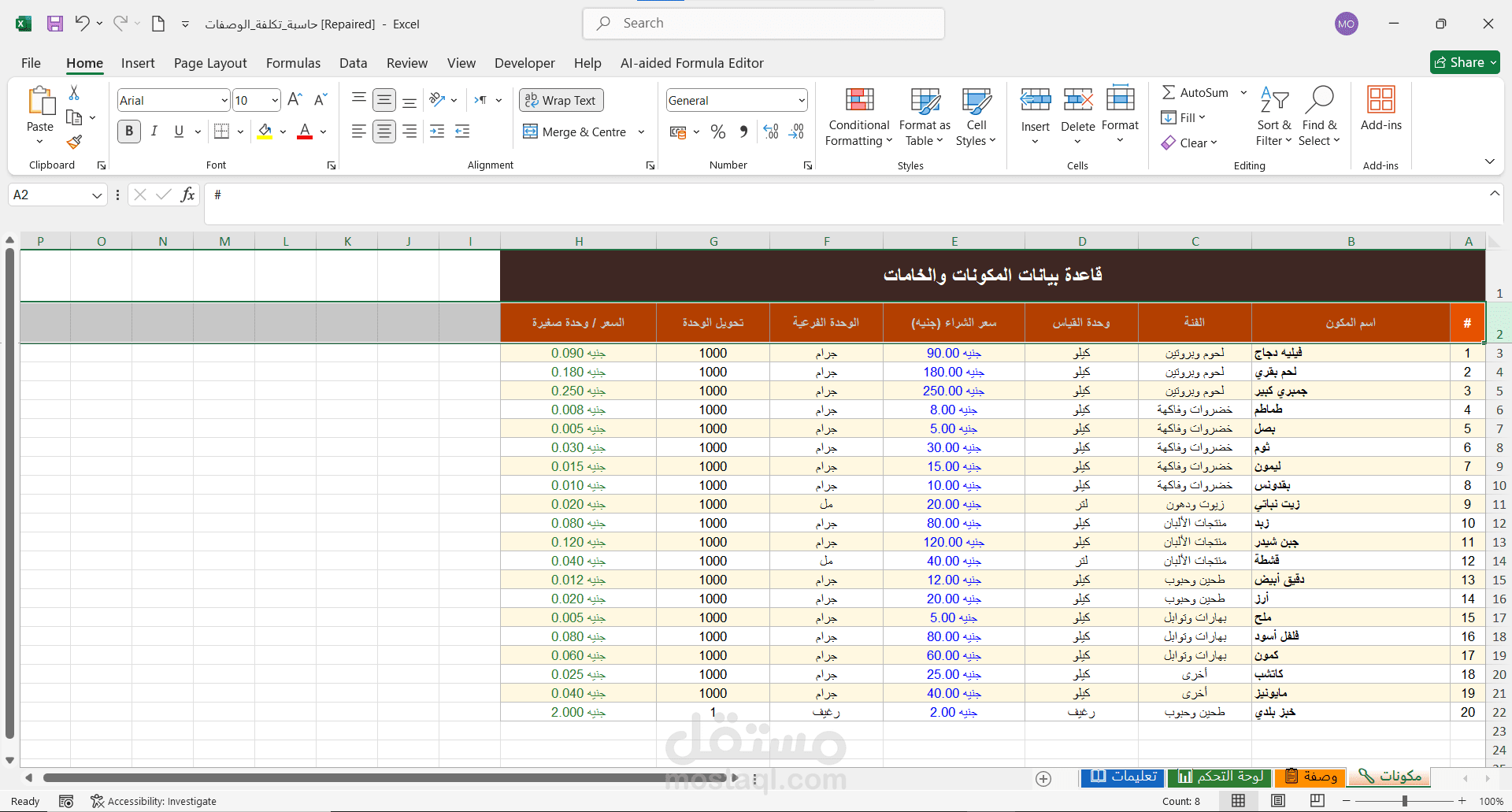Toggle Top Align vertical alignment

[359, 99]
